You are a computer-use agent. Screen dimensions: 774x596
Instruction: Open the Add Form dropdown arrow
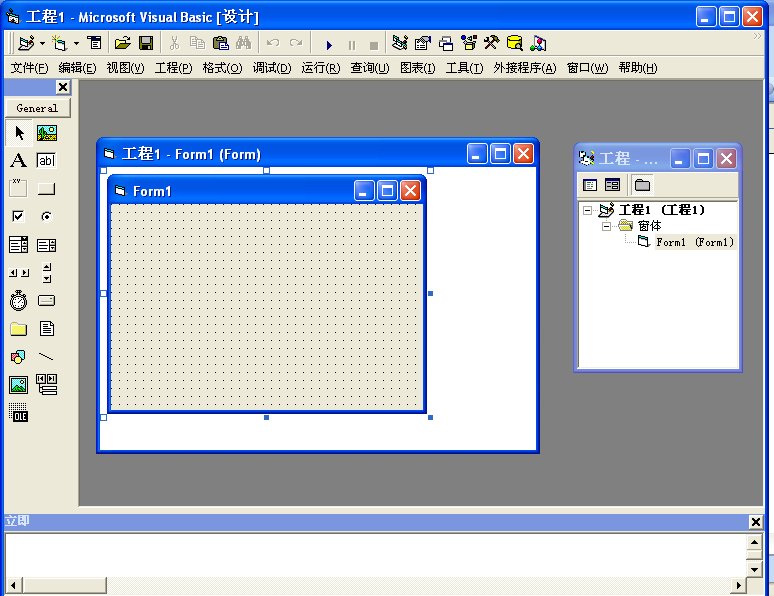pos(77,43)
